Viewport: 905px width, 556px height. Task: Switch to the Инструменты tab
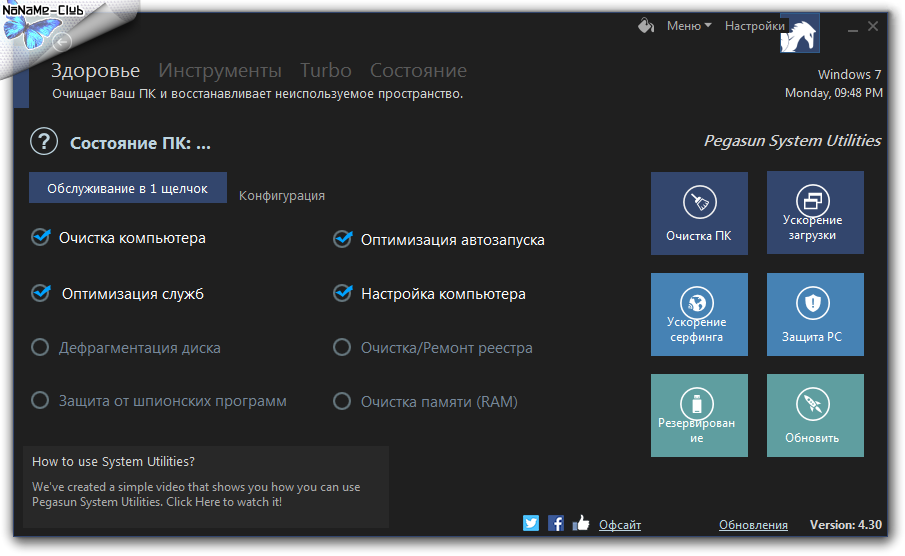click(x=220, y=70)
